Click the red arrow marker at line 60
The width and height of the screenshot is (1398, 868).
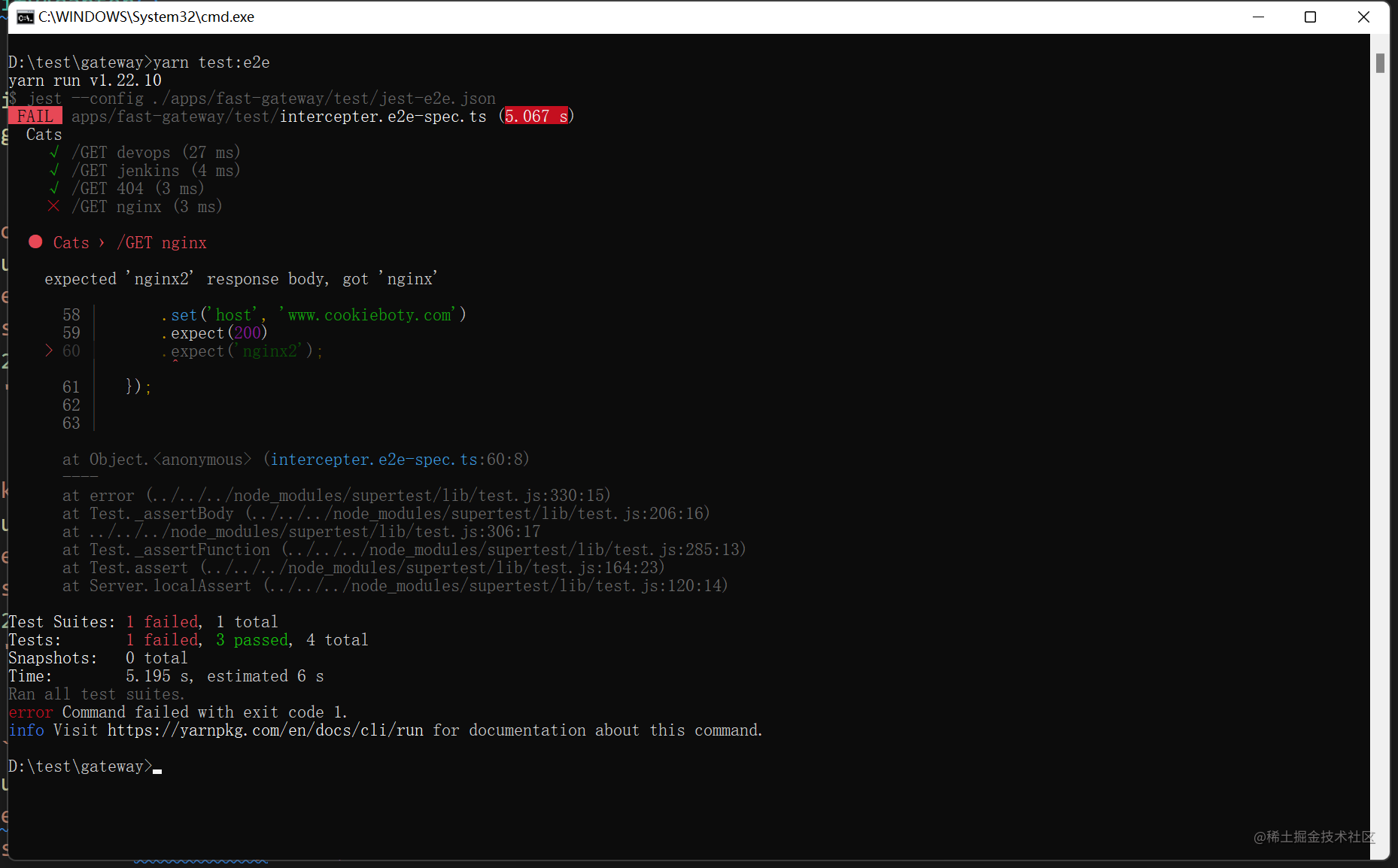click(x=49, y=351)
